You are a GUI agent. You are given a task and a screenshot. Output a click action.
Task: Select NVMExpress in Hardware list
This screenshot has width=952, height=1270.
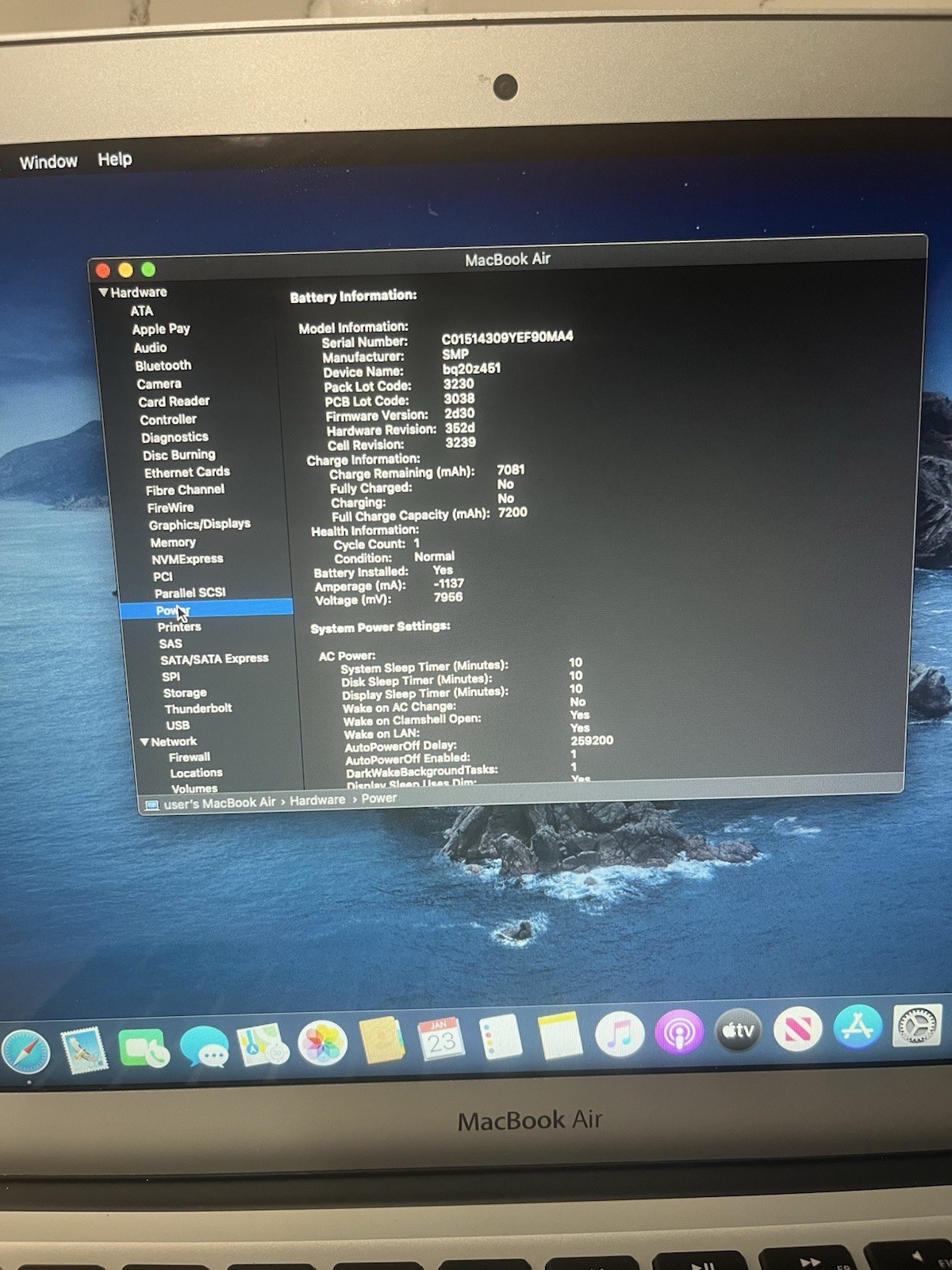pos(187,559)
